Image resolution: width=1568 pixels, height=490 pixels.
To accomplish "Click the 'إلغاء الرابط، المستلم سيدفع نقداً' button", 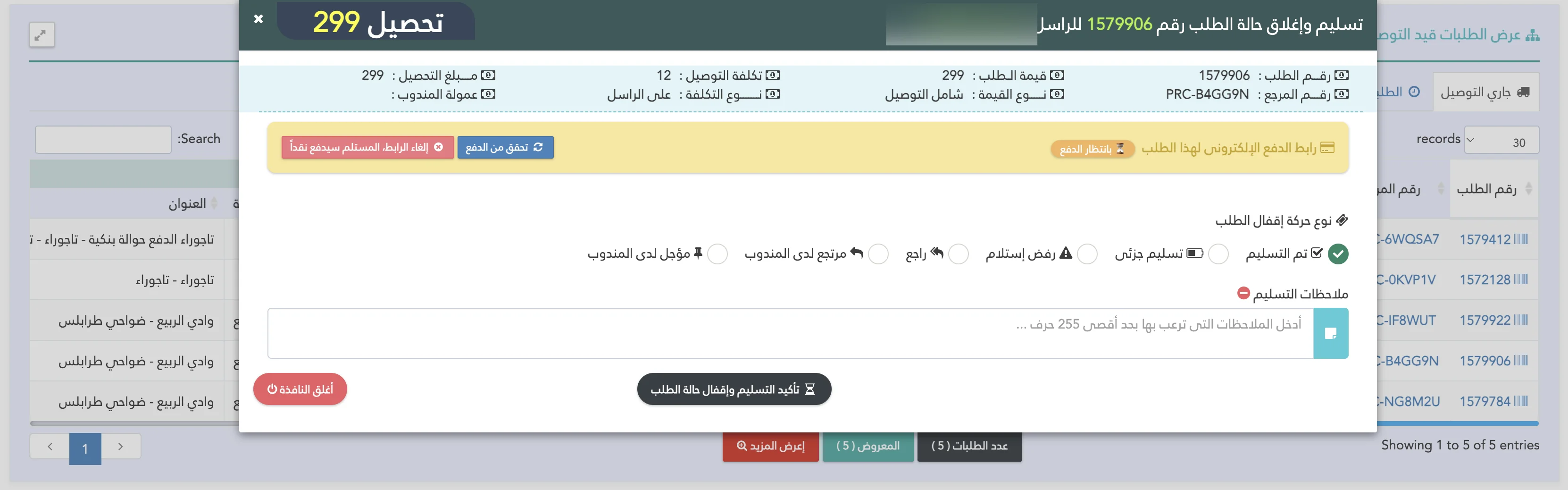I will coord(367,147).
